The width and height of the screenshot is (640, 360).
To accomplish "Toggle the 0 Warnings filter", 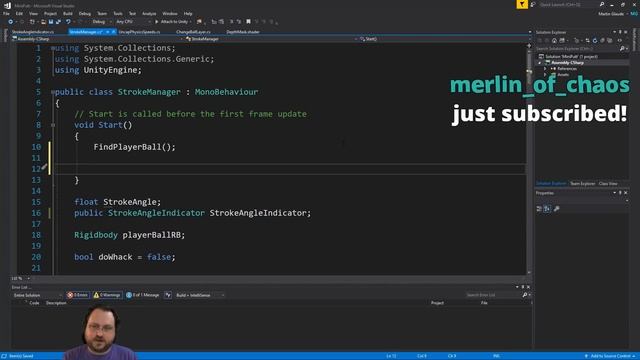I will (107, 295).
